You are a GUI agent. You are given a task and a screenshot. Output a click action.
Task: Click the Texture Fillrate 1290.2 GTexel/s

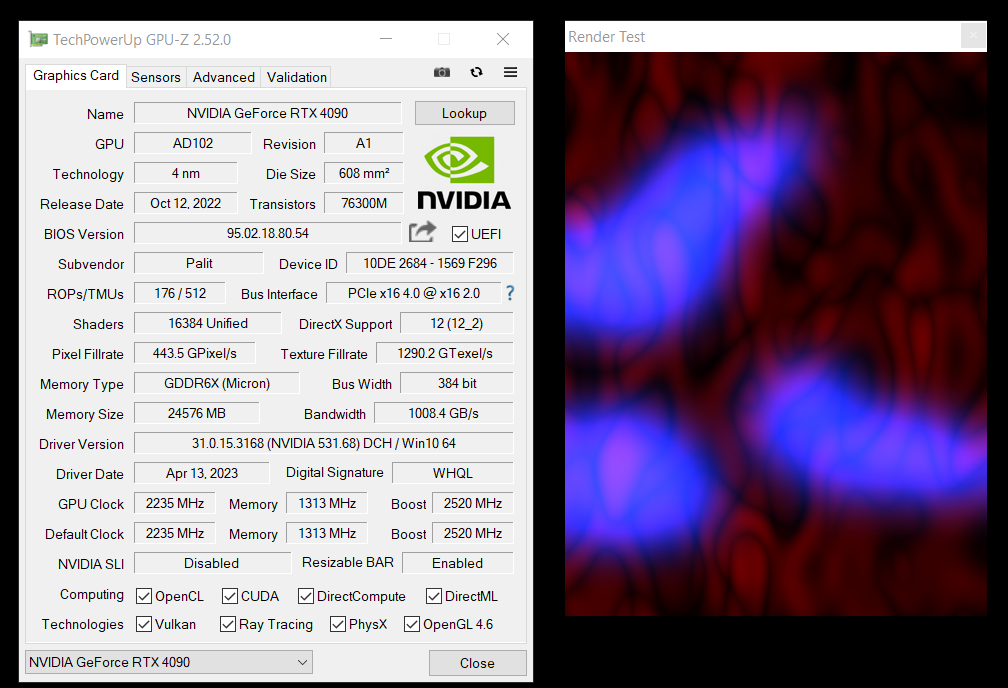pyautogui.click(x=444, y=353)
